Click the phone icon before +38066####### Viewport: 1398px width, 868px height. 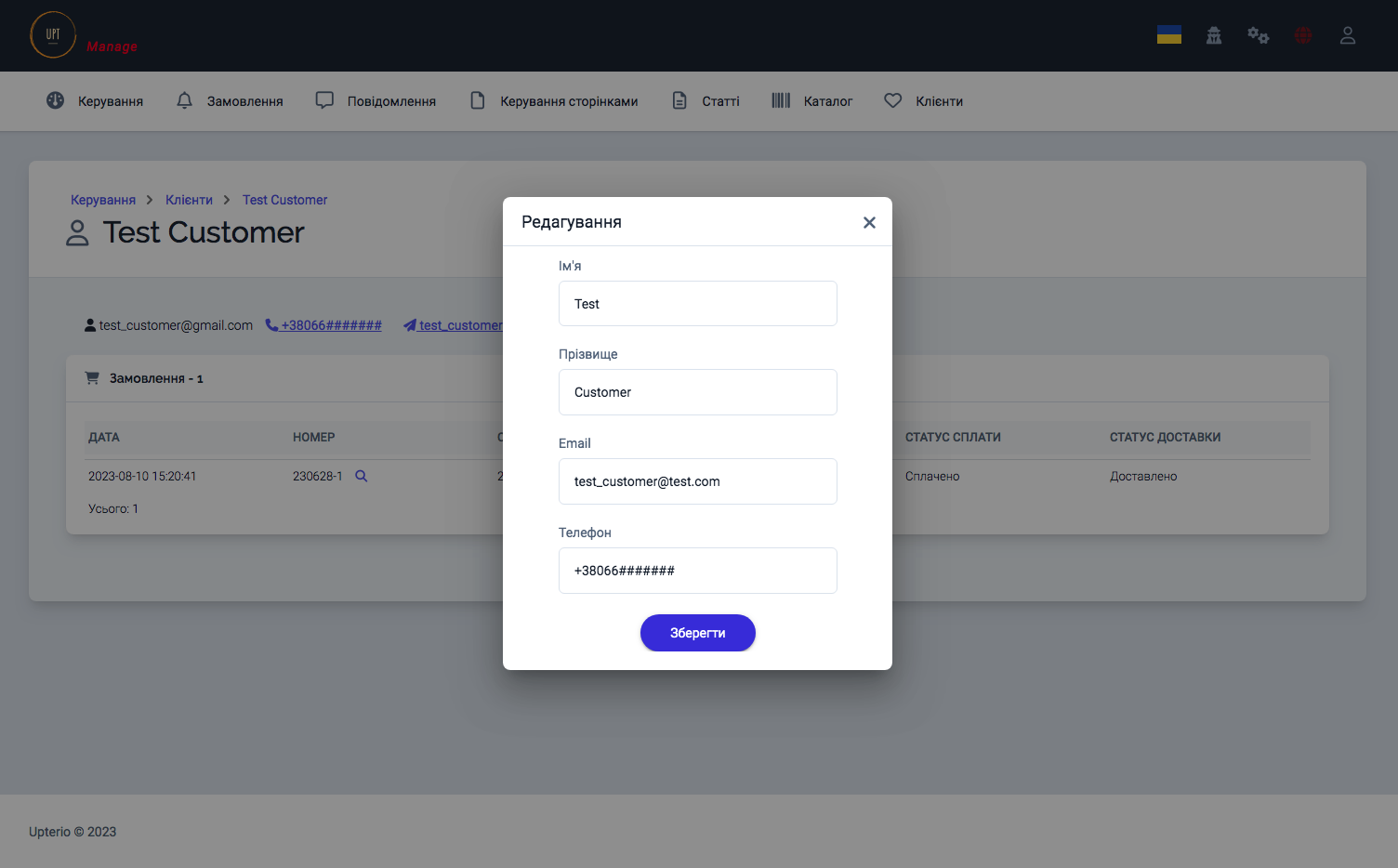tap(271, 325)
